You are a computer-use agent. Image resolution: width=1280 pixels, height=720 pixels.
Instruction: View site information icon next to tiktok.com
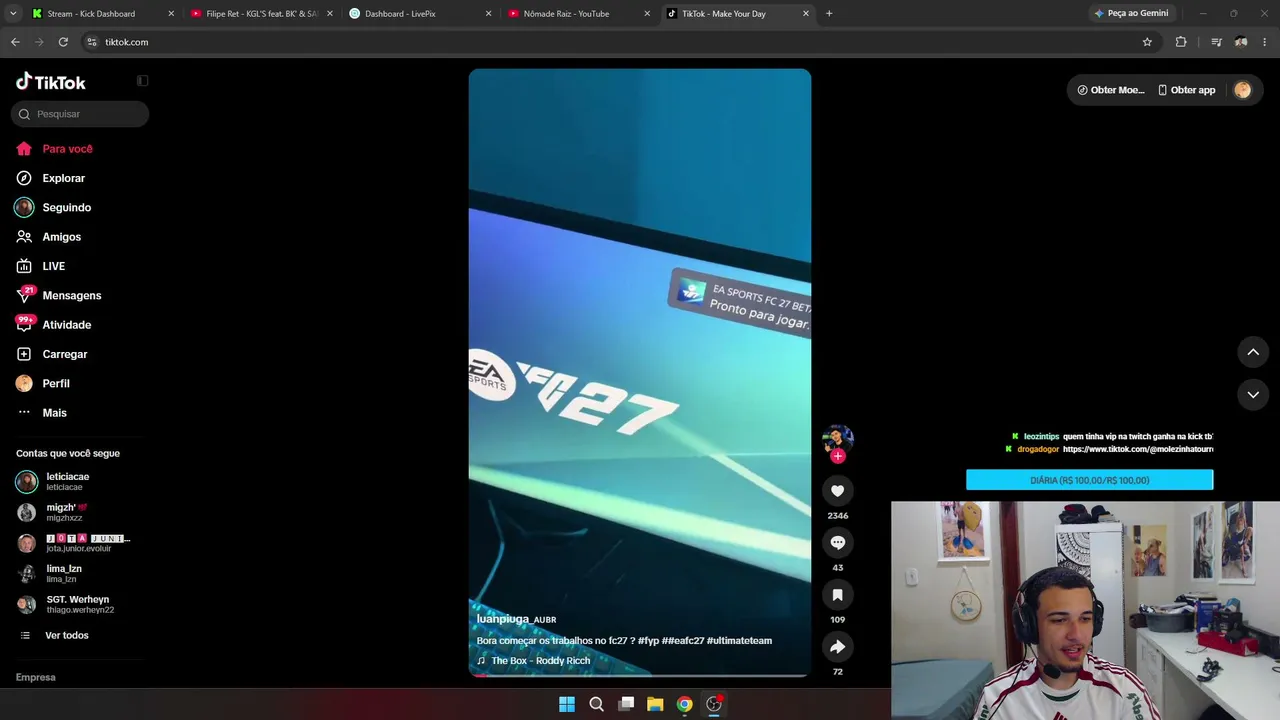92,42
